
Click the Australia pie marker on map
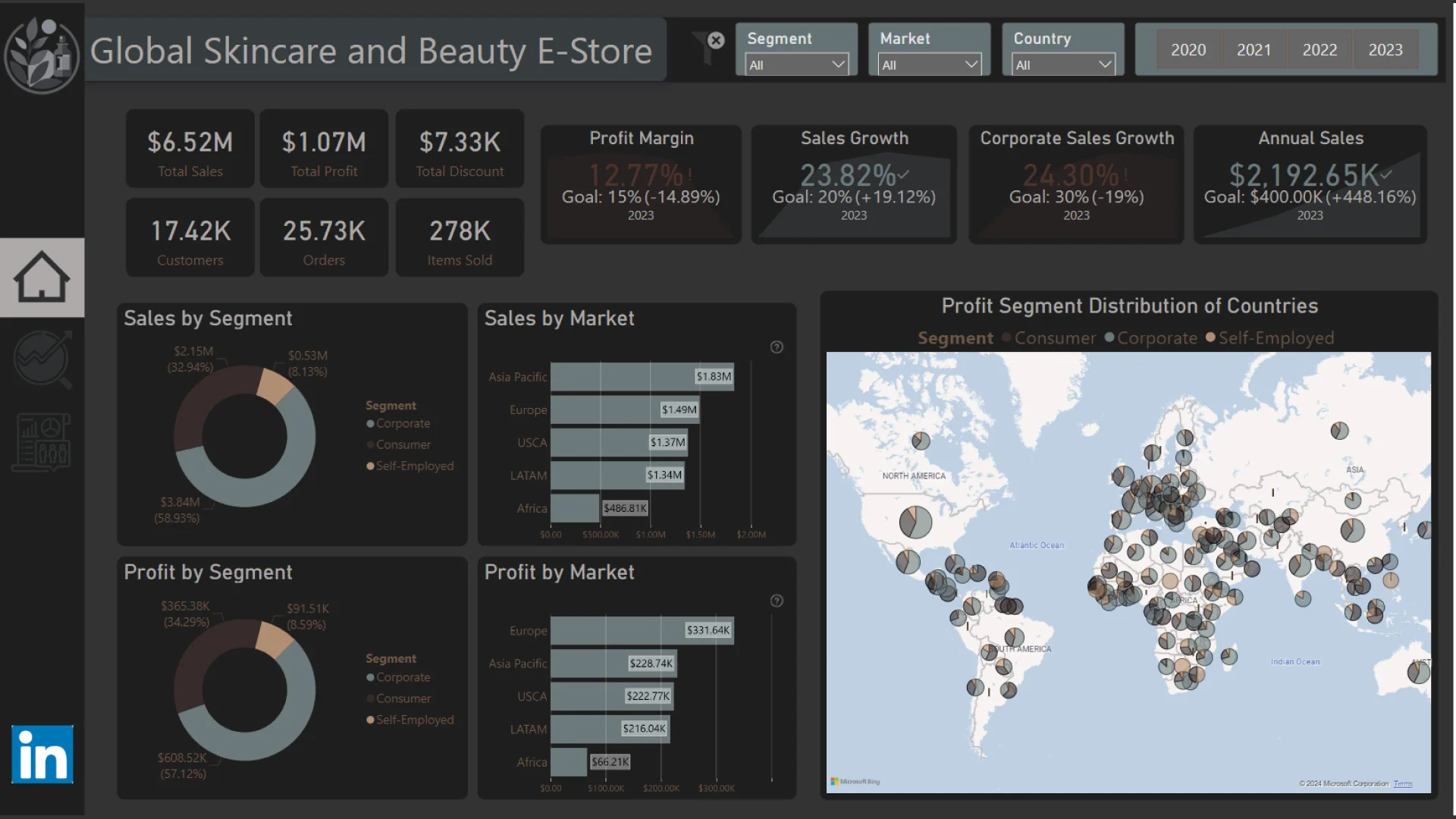pos(1419,671)
